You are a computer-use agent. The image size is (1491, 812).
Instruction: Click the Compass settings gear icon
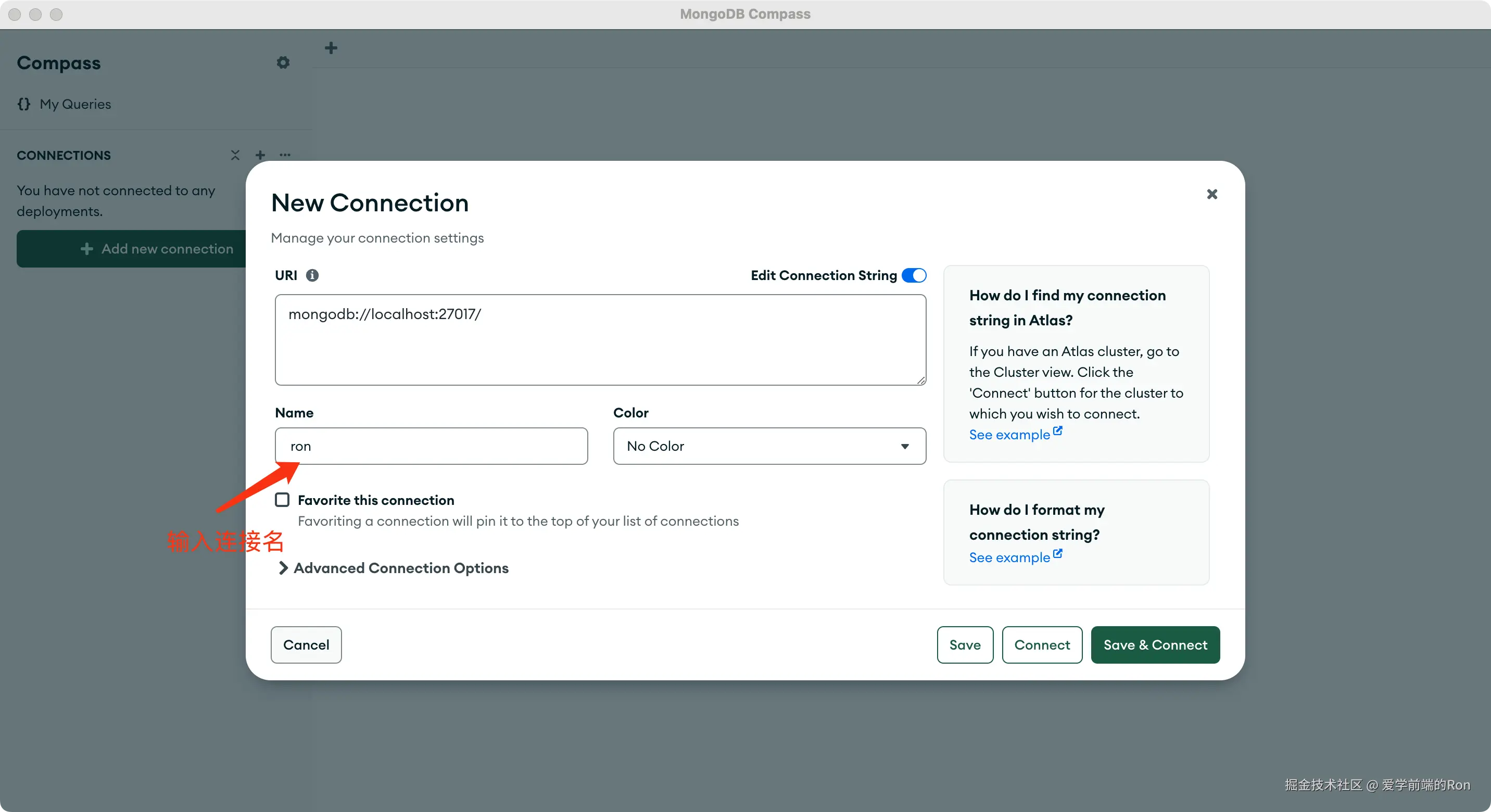(x=283, y=62)
